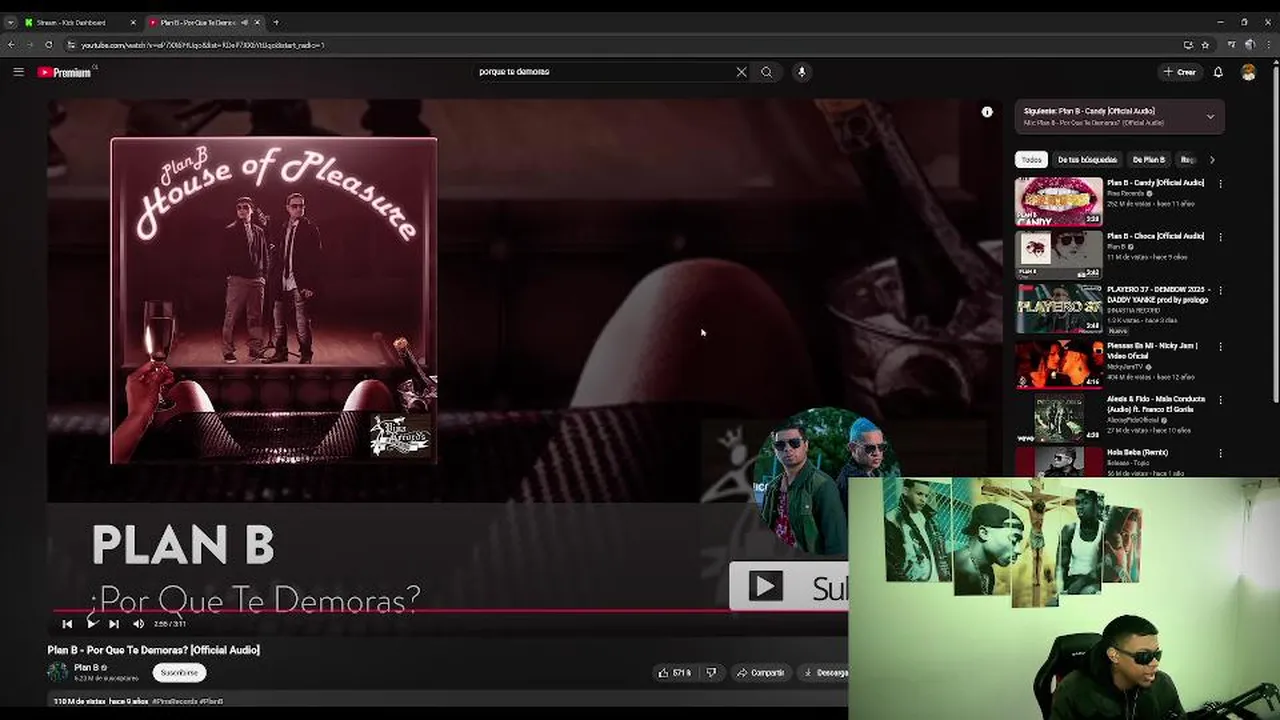Open the Crear menu
1280x720 pixels.
pos(1180,72)
